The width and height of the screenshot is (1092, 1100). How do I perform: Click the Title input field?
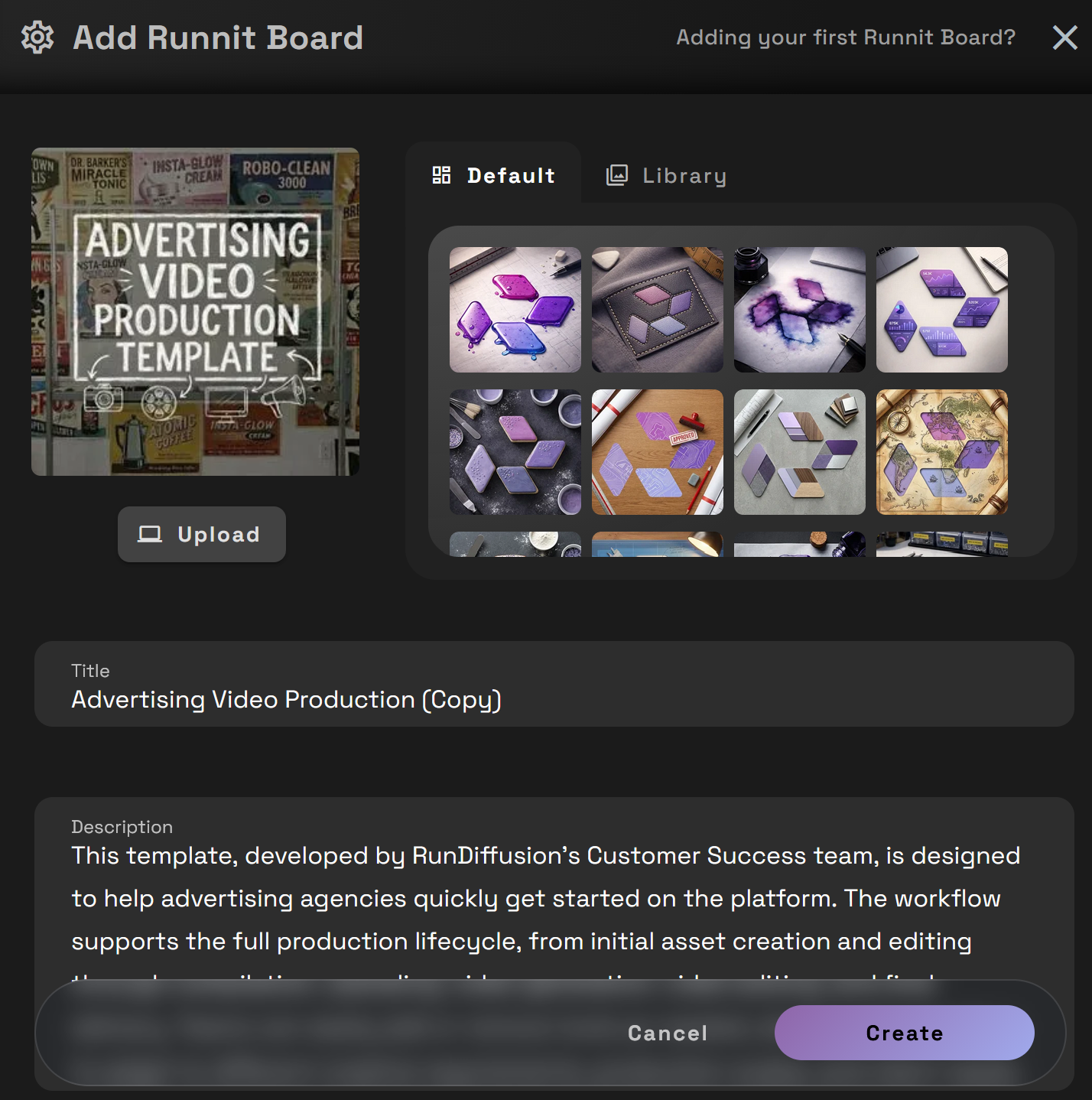(554, 699)
